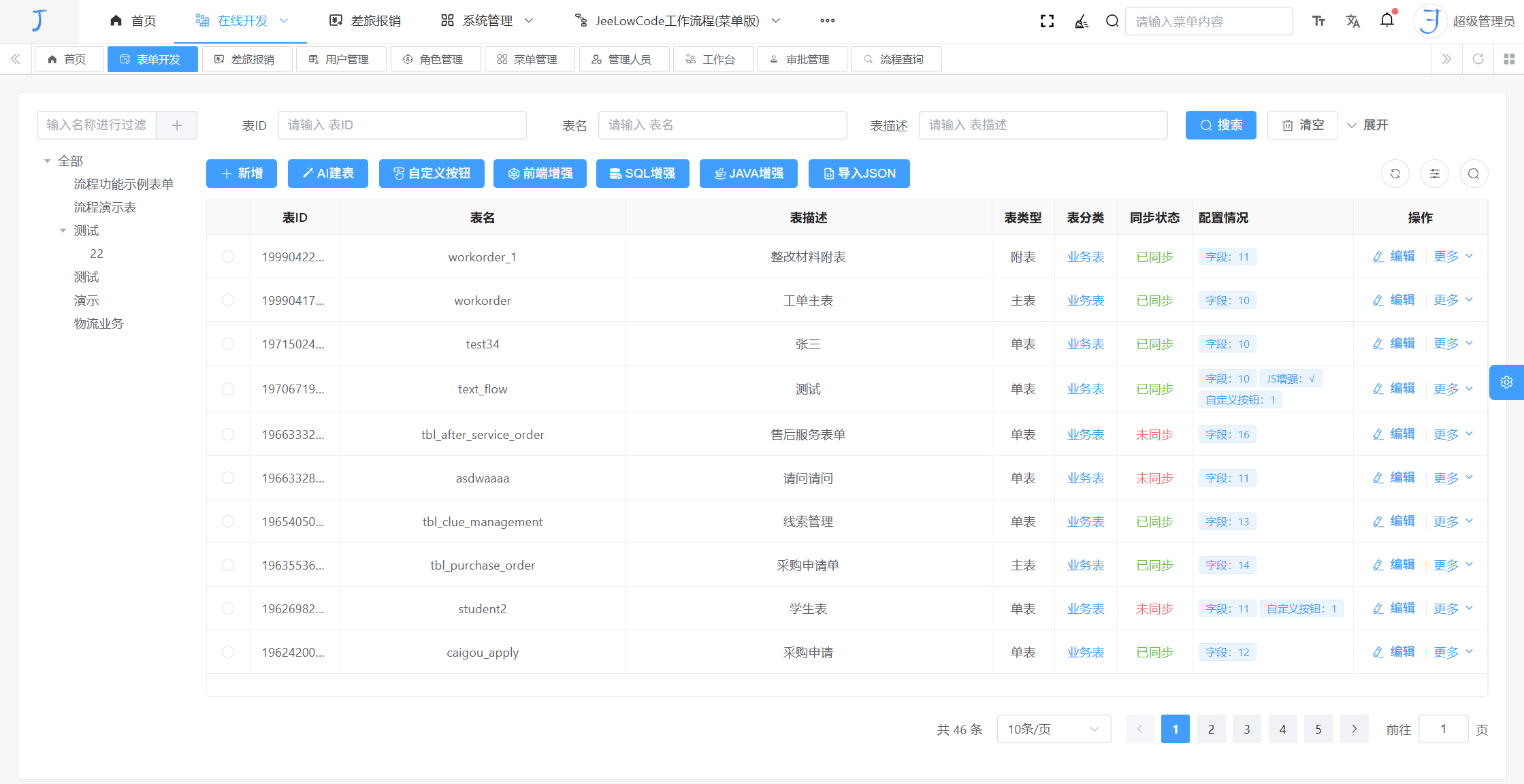Viewport: 1524px width, 784px height.
Task: Click the font size Tt icon
Action: coord(1318,20)
